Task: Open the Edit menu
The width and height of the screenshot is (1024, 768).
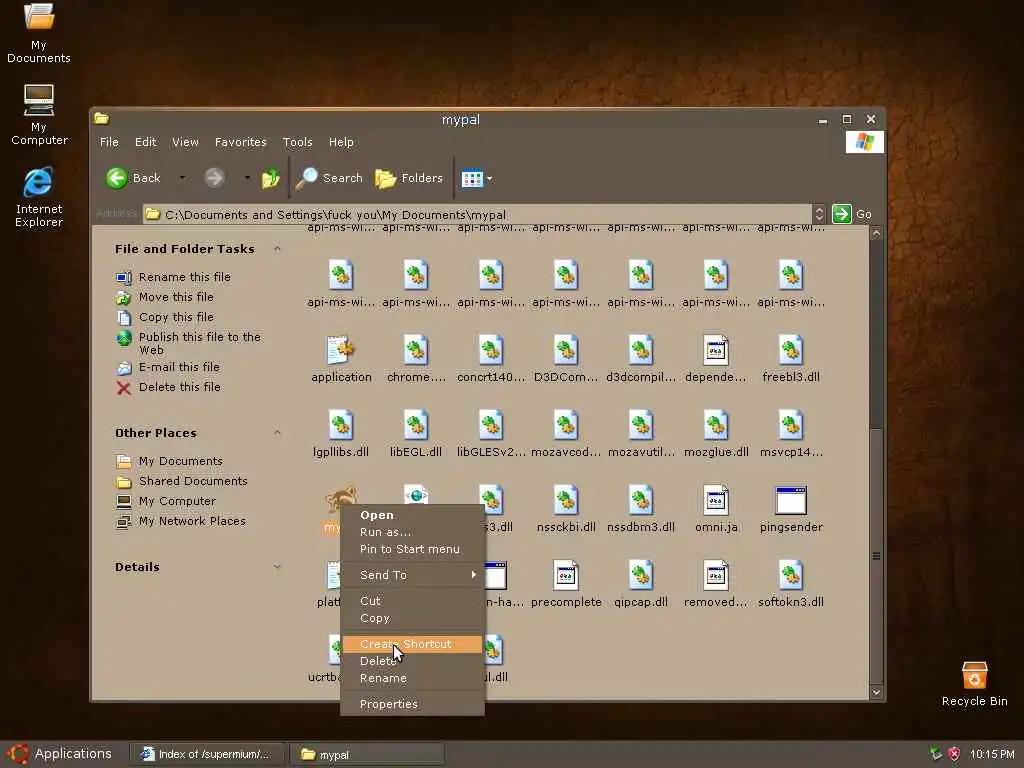Action: tap(146, 142)
